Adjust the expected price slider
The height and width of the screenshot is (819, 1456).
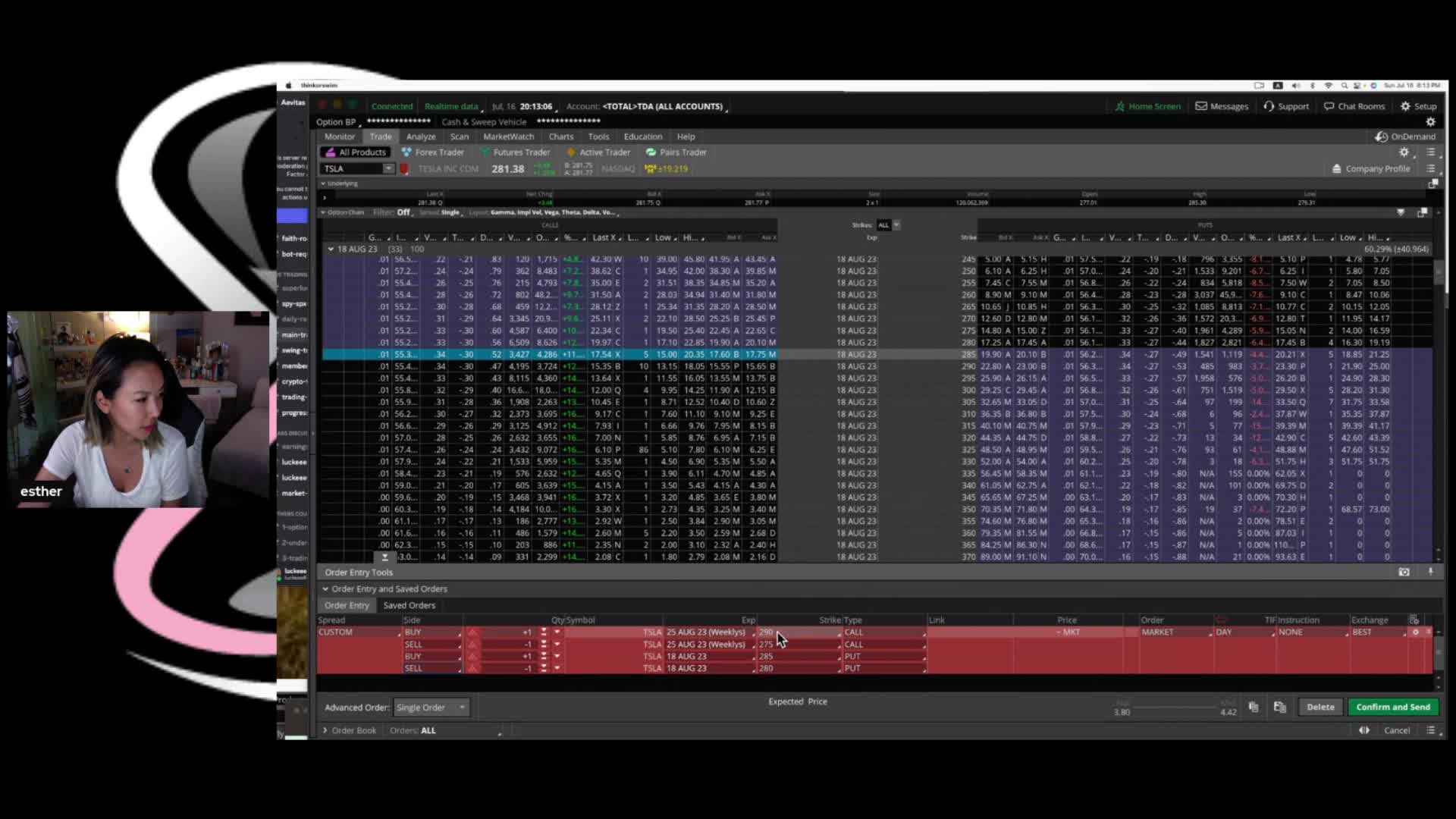tap(1175, 707)
